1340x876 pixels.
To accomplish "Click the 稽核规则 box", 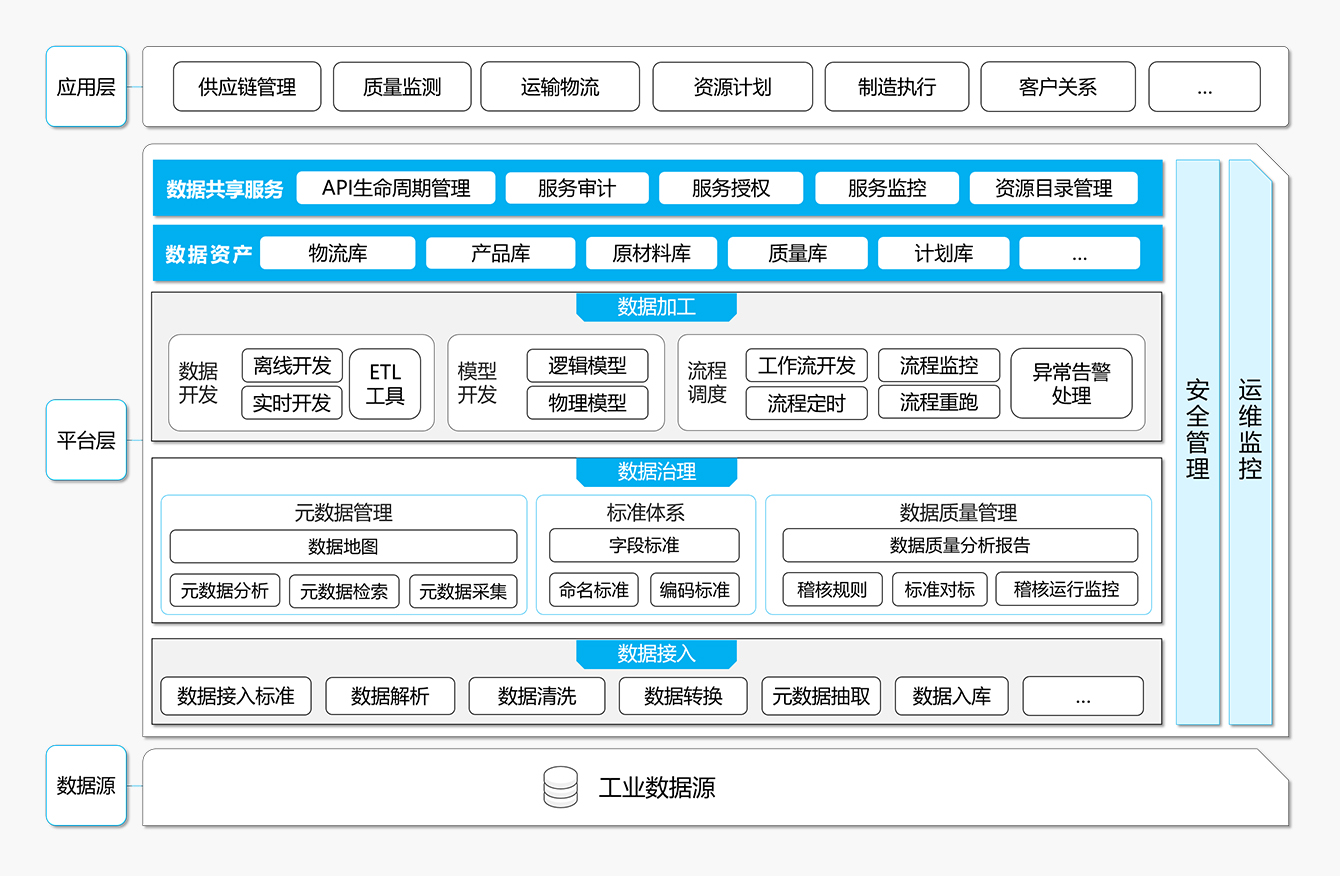I will (x=832, y=589).
